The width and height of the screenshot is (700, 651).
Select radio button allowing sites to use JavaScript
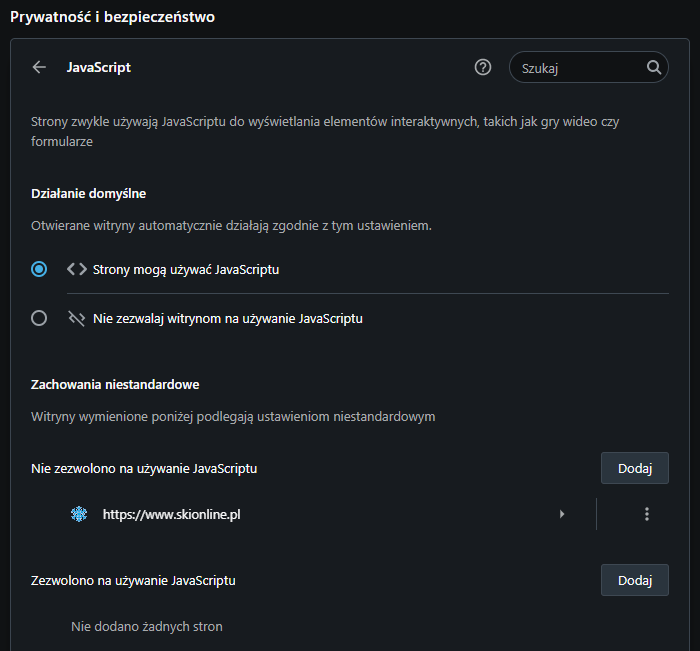pos(39,269)
